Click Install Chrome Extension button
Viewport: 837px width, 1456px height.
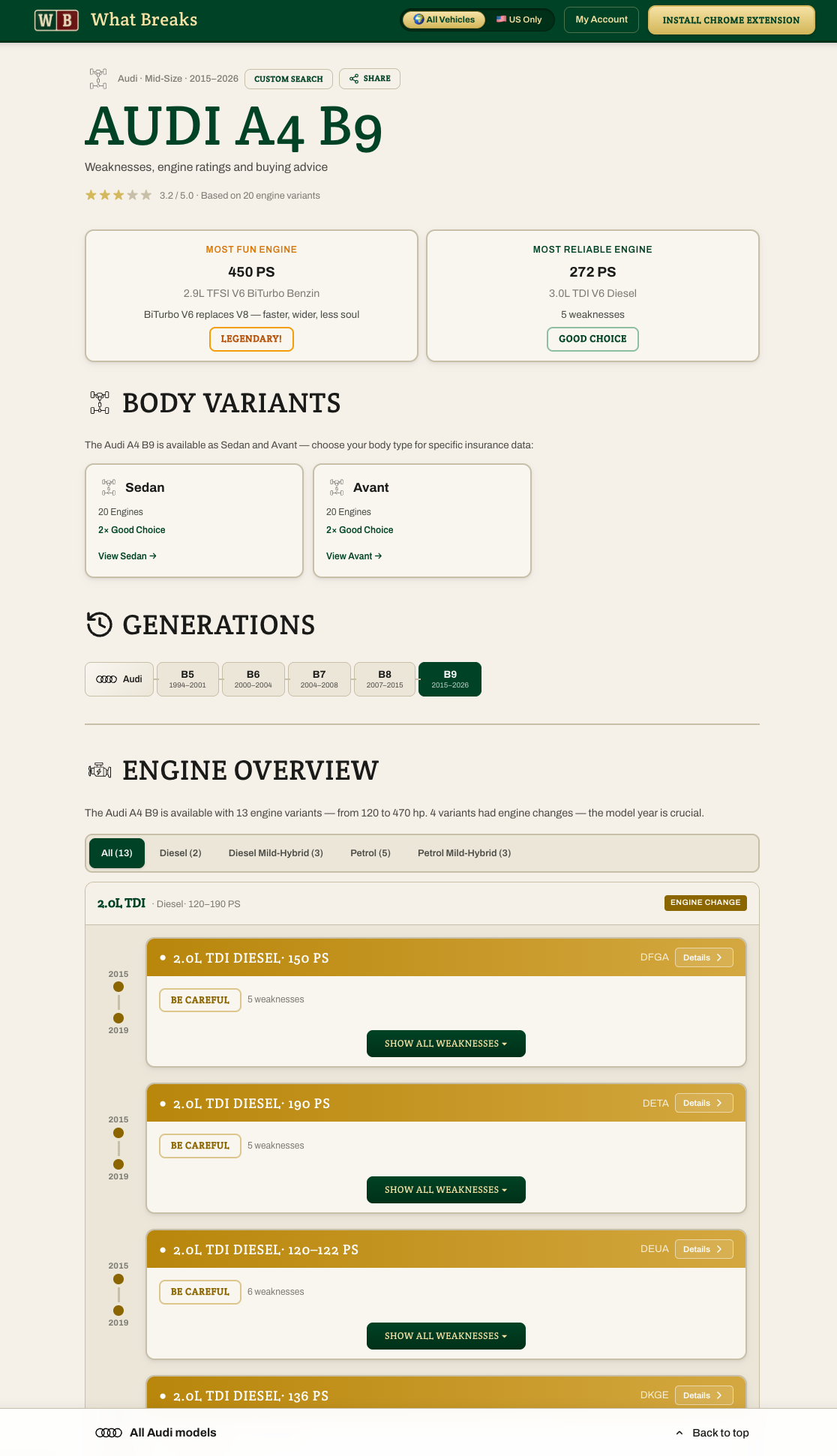coord(730,20)
